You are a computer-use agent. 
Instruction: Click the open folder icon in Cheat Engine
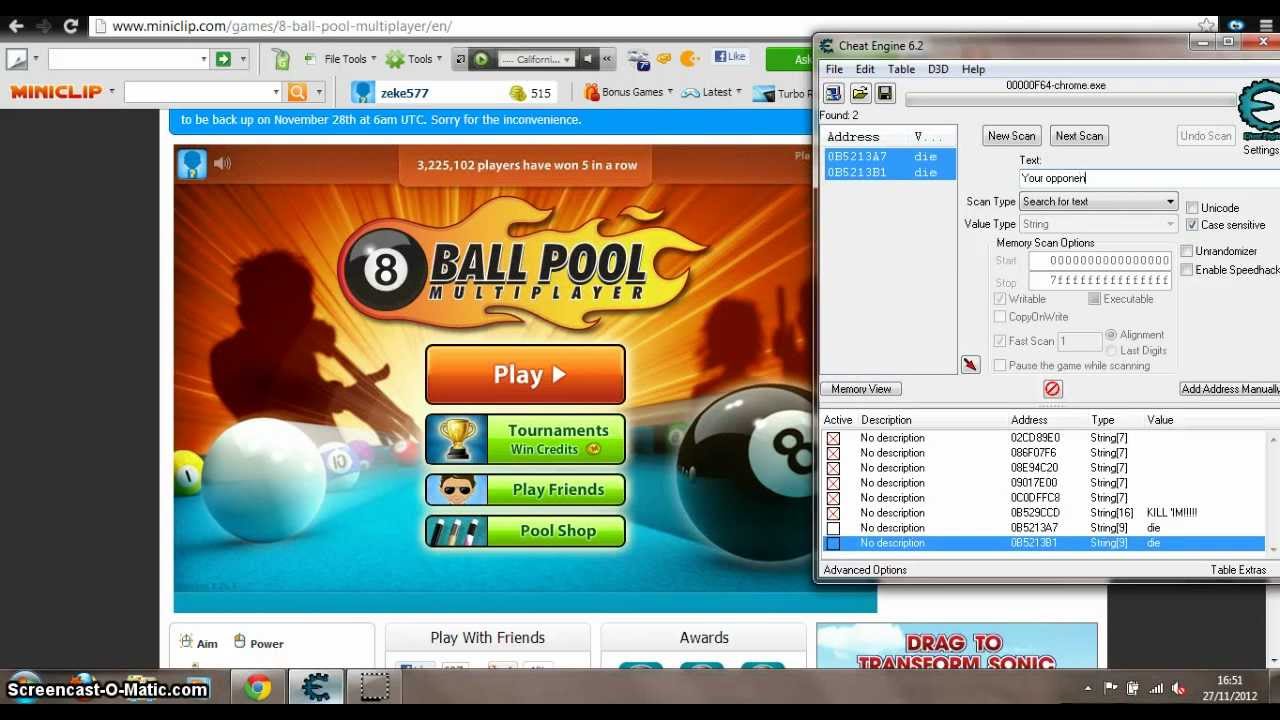point(860,93)
